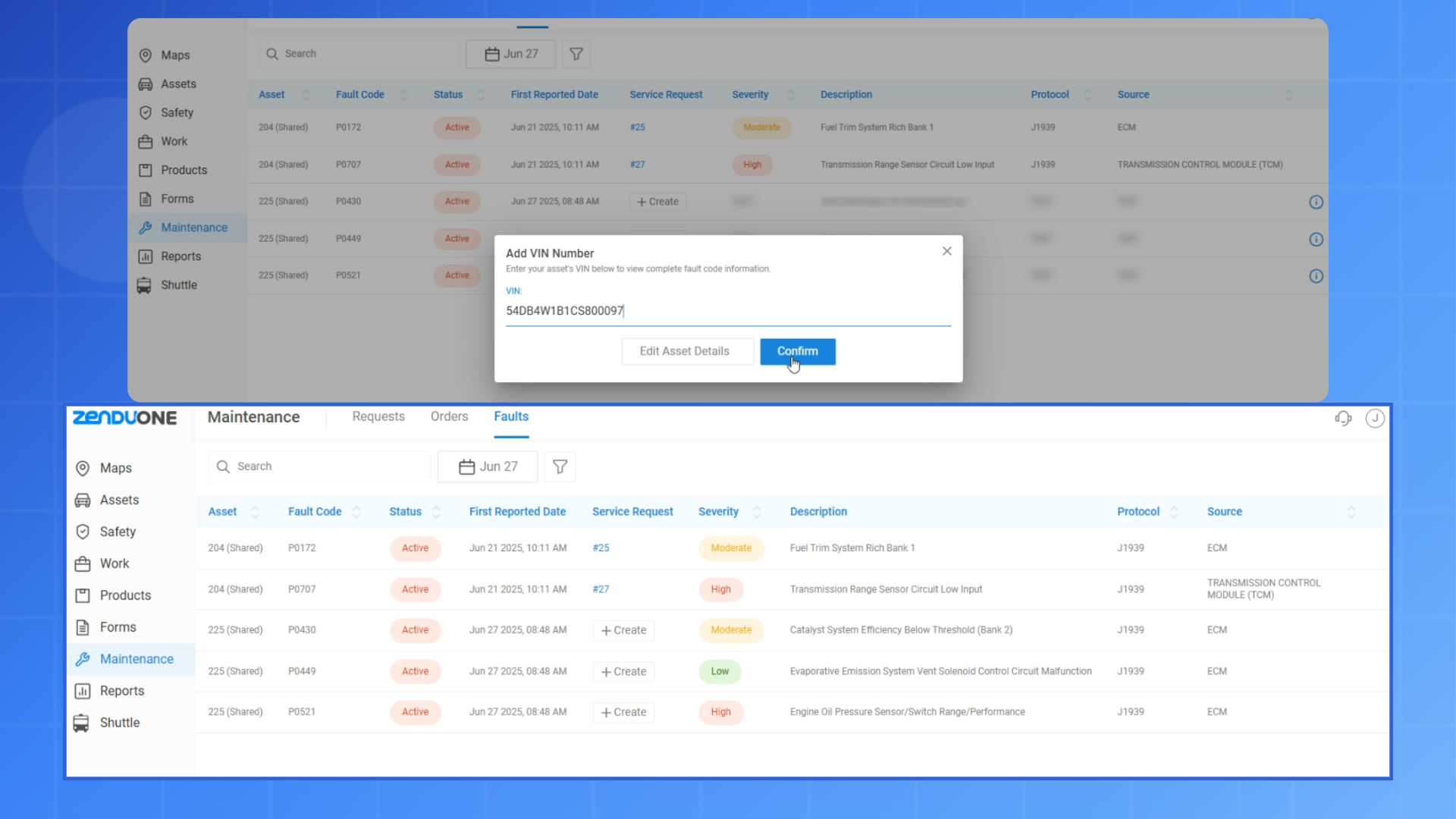This screenshot has height=819, width=1456.
Task: Click Edit Asset Details button
Action: [687, 351]
